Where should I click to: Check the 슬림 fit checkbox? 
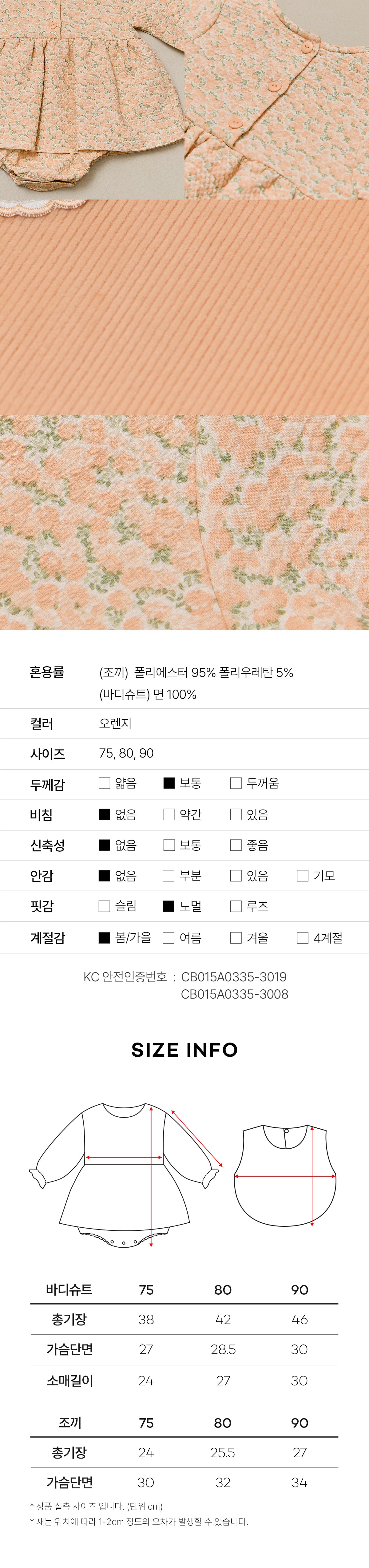[x=104, y=906]
